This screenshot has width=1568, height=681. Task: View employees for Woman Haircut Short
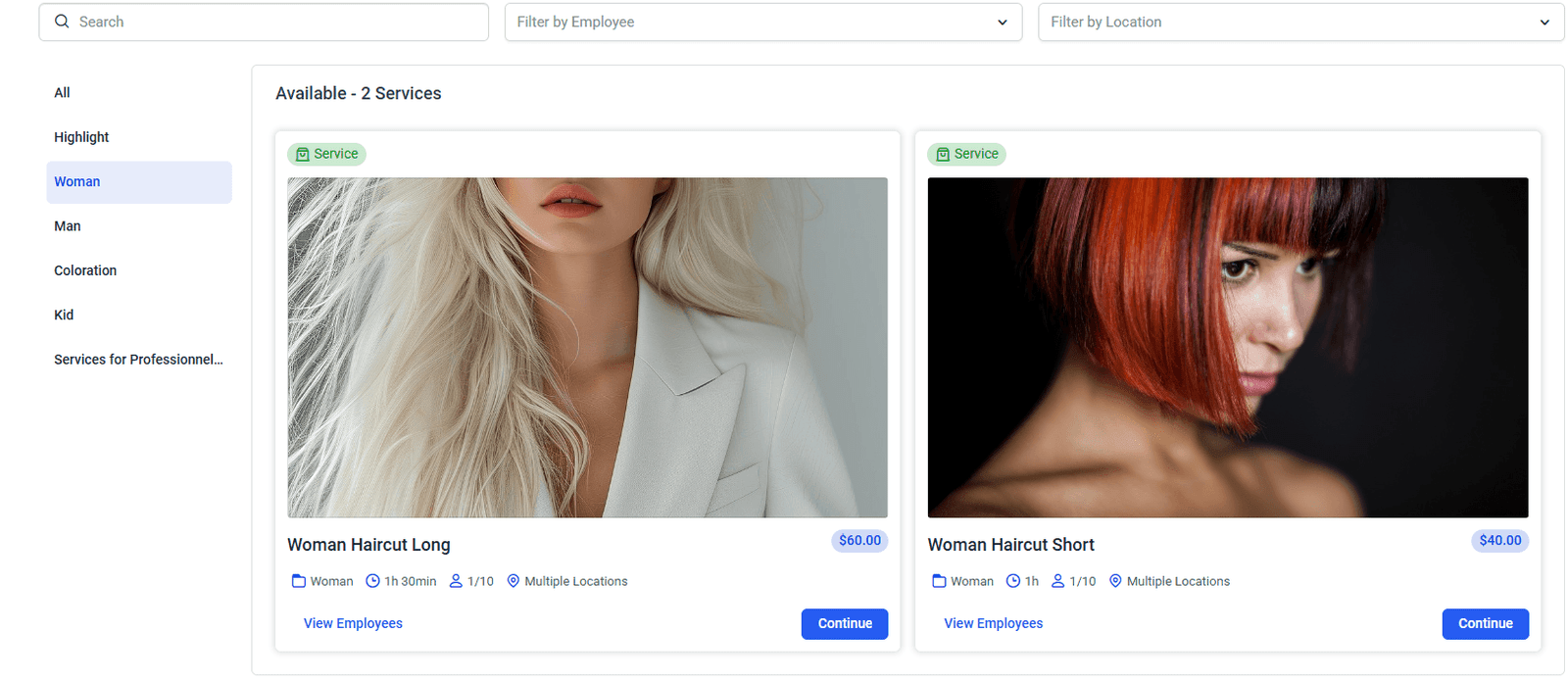coord(993,623)
